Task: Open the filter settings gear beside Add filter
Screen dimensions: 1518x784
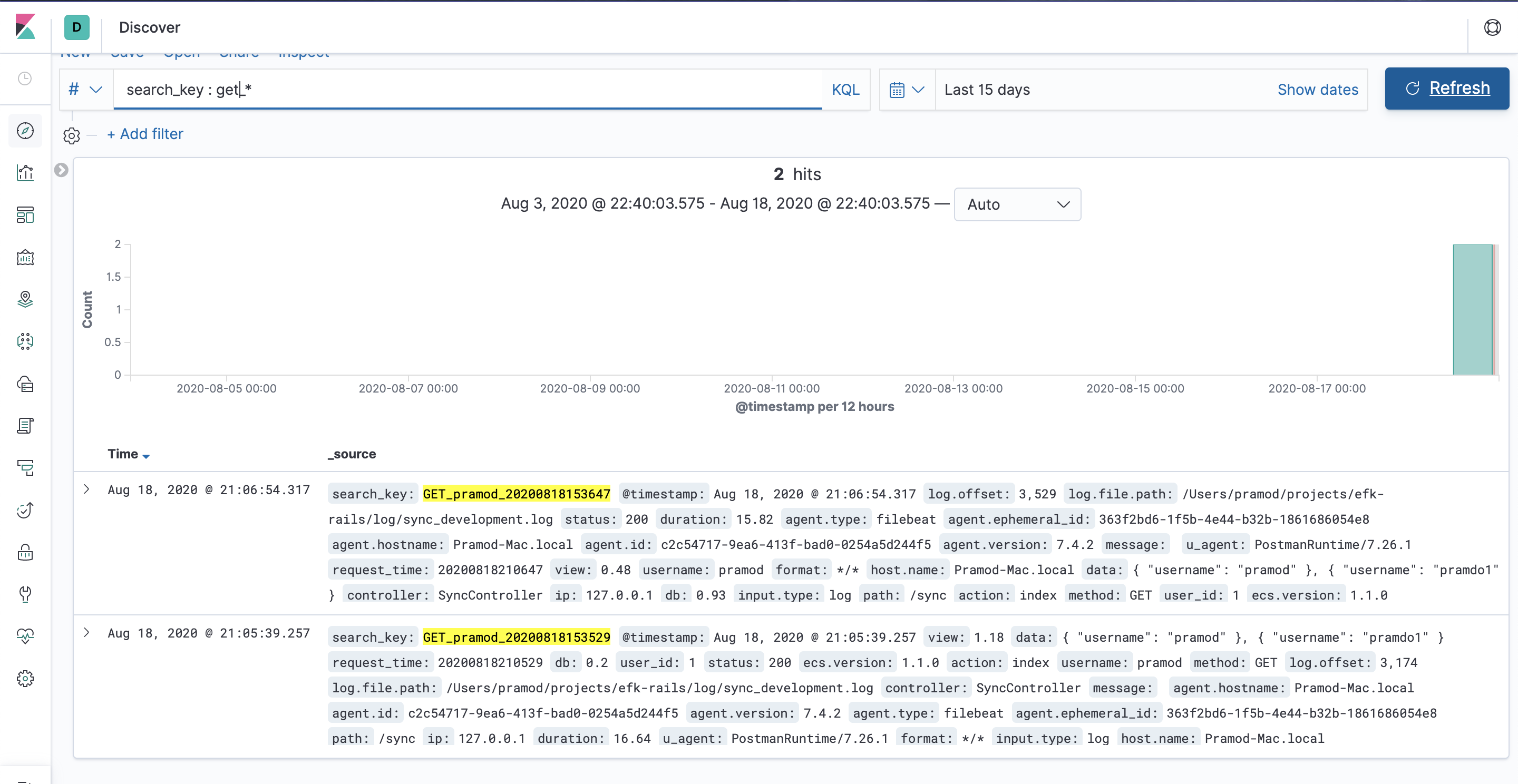Action: (x=71, y=135)
